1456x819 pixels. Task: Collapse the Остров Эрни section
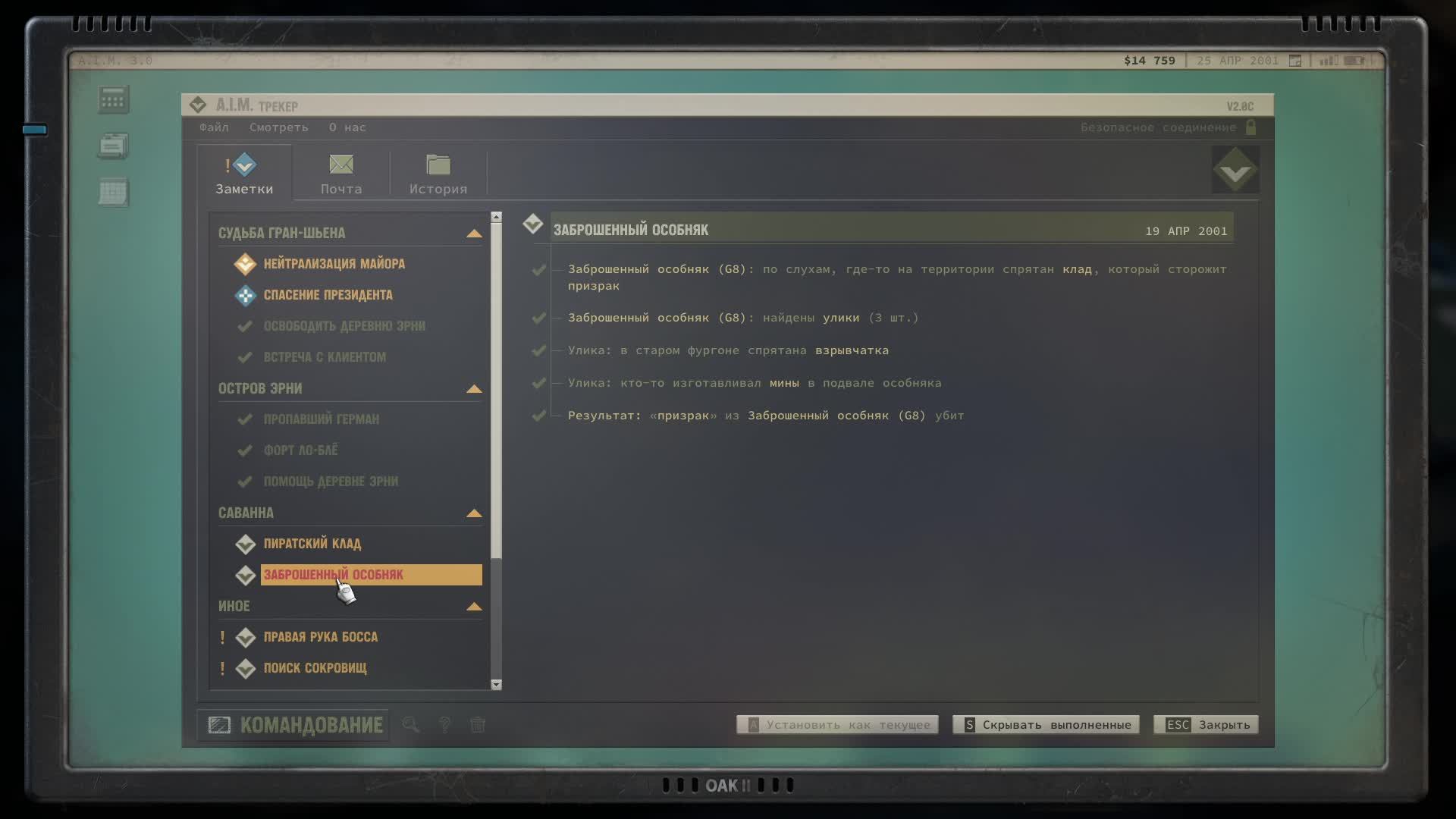tap(474, 389)
